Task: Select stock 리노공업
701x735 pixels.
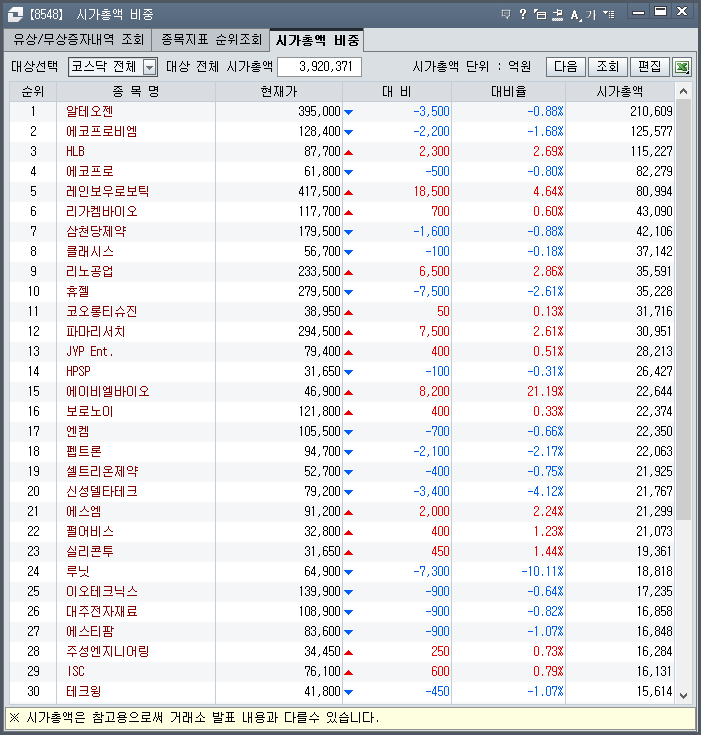Action: [x=90, y=271]
